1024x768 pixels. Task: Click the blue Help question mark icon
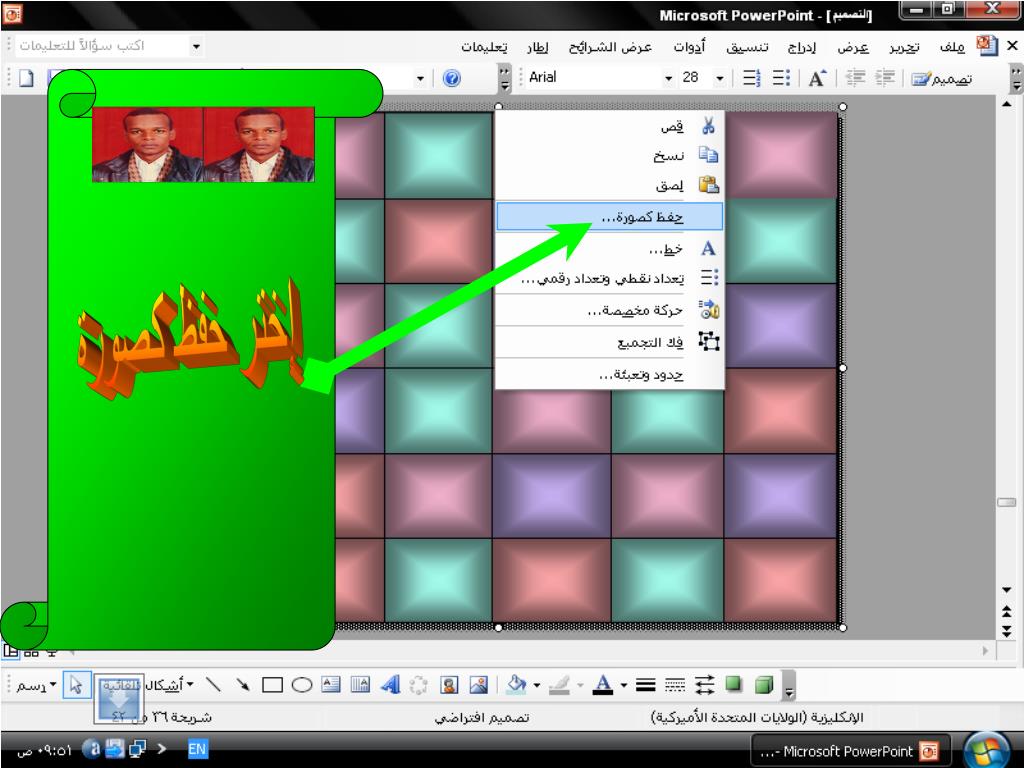click(451, 78)
